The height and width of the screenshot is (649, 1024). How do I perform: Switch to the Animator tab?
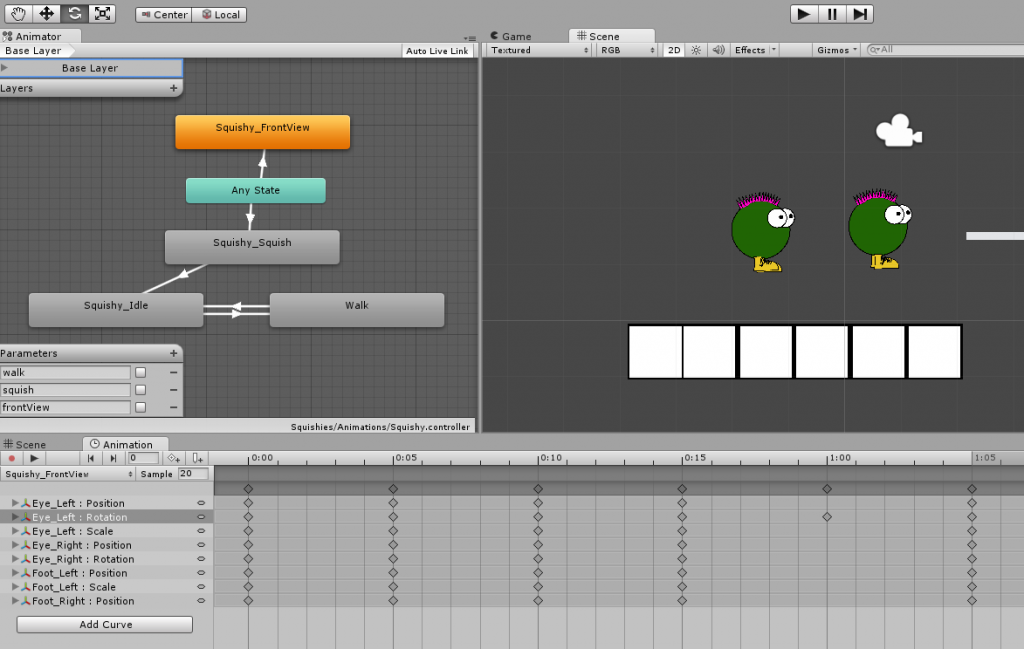40,36
